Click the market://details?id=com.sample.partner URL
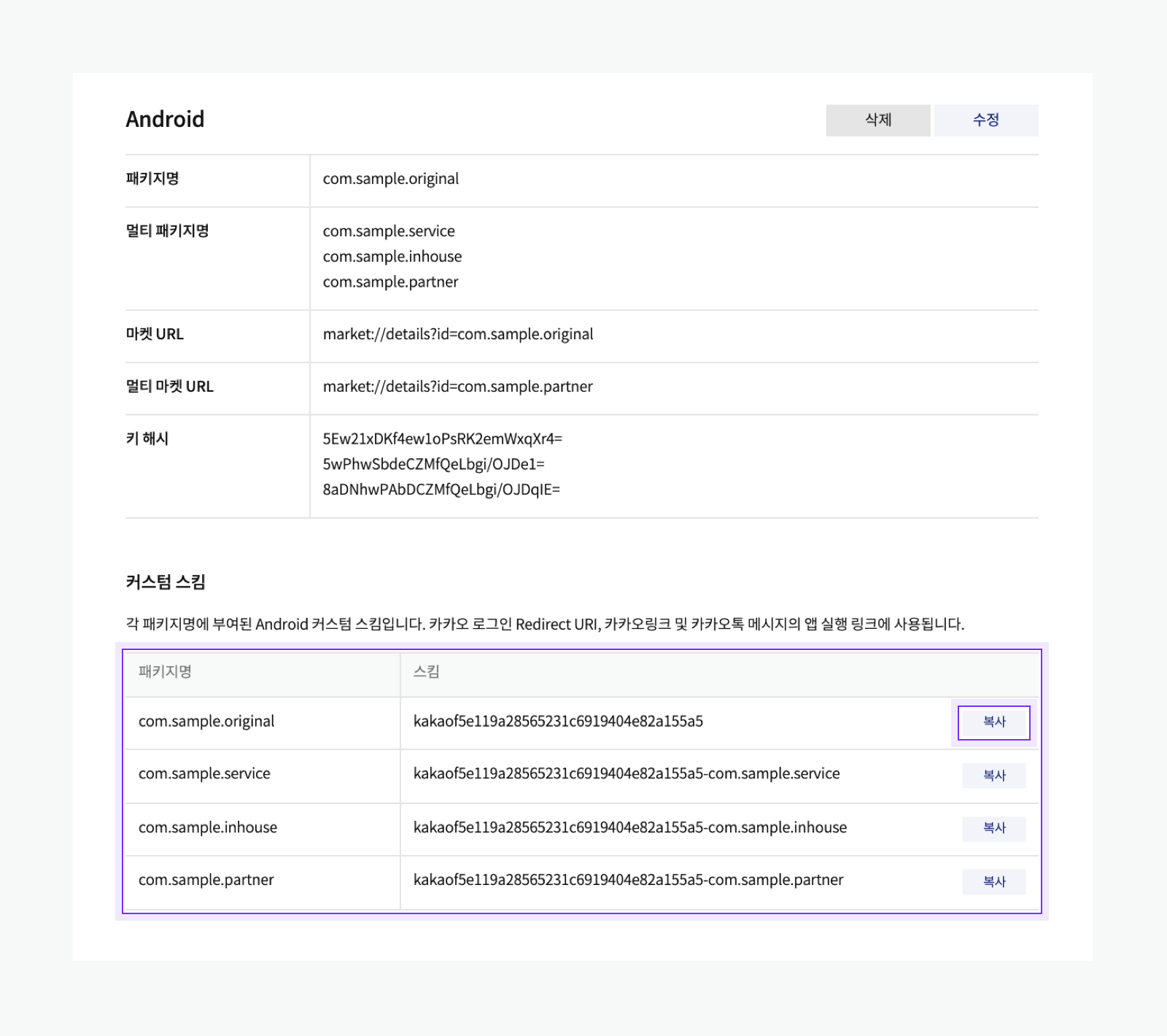This screenshot has width=1167, height=1036. 458,387
